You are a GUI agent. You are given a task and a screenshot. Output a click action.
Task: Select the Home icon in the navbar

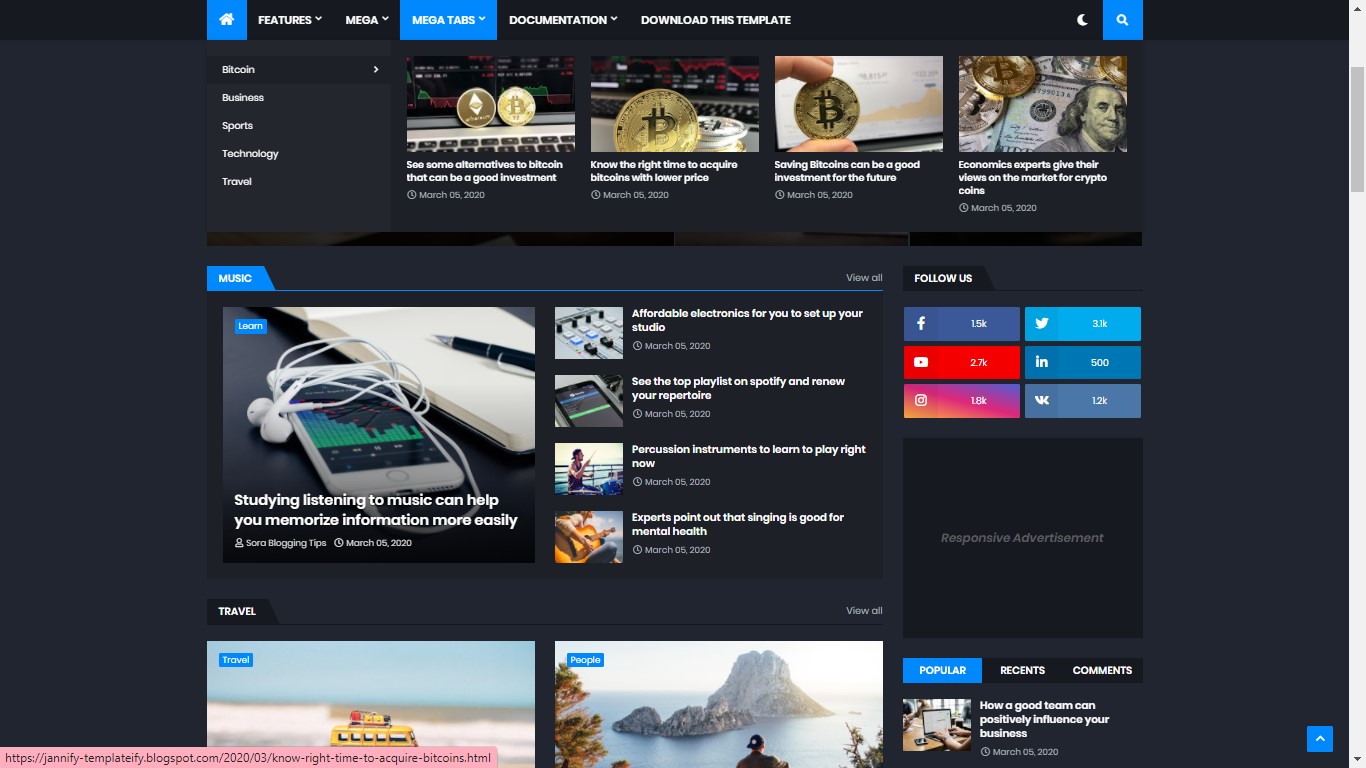pos(226,20)
